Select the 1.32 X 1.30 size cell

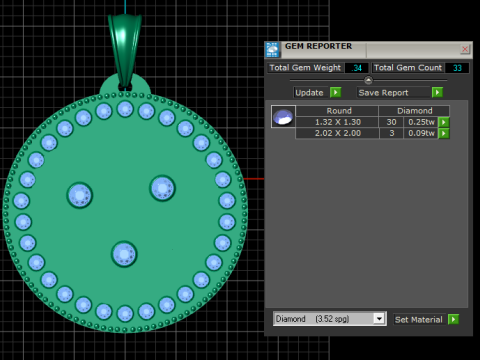337,122
